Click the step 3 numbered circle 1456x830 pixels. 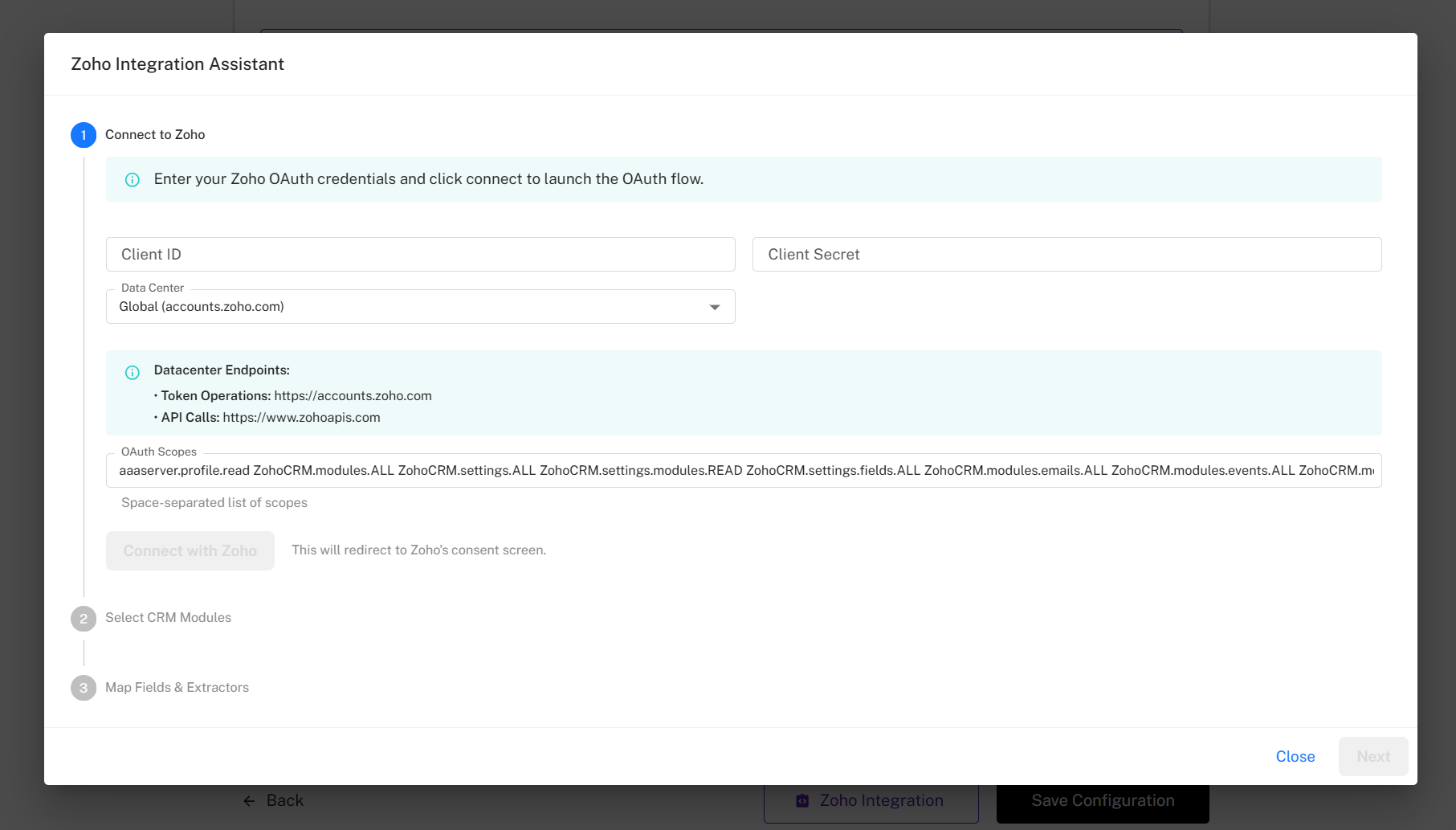[x=84, y=688]
